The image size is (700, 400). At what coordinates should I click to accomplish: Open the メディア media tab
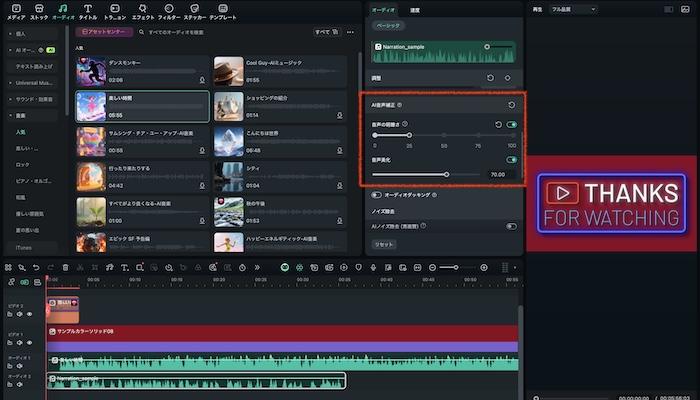(x=16, y=12)
